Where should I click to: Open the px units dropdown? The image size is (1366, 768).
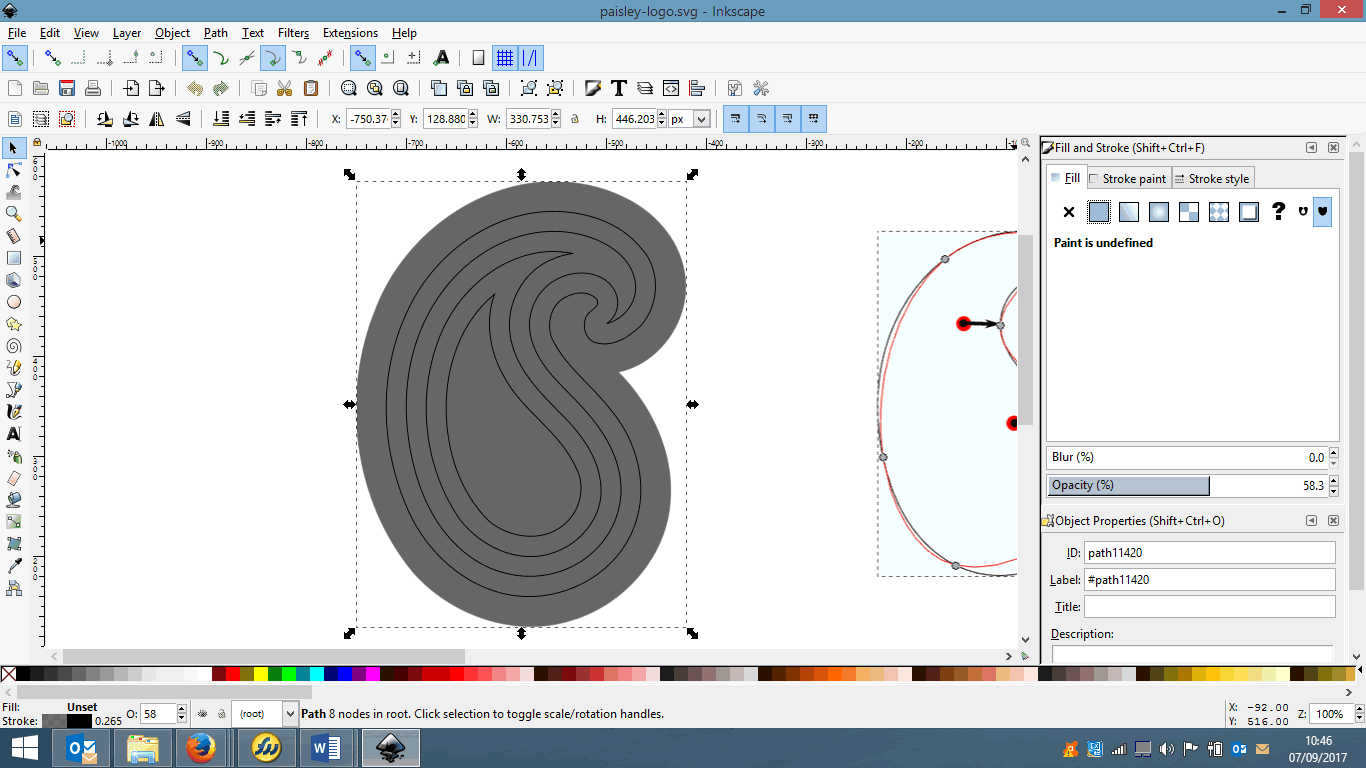(701, 119)
